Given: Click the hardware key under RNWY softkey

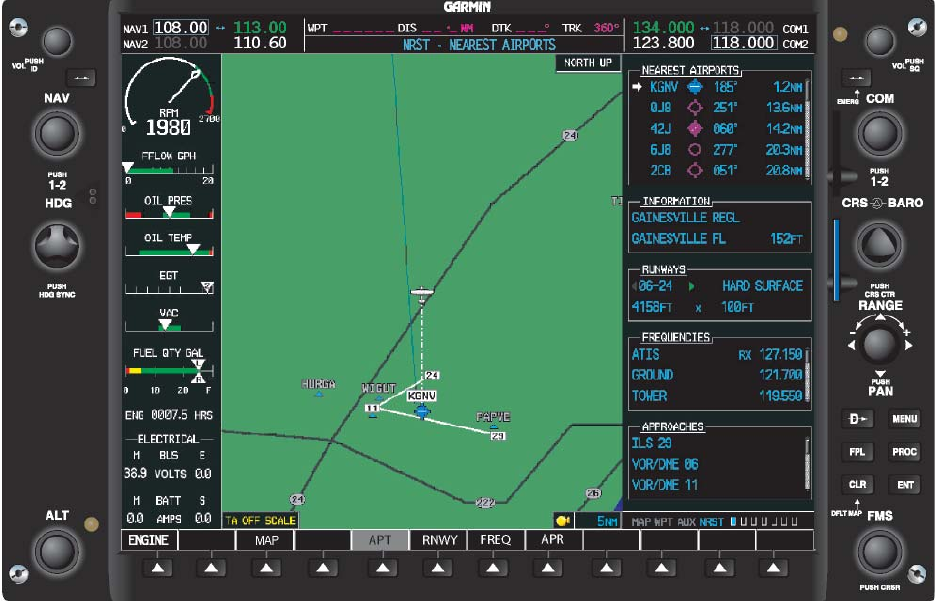Looking at the screenshot, I should point(438,568).
